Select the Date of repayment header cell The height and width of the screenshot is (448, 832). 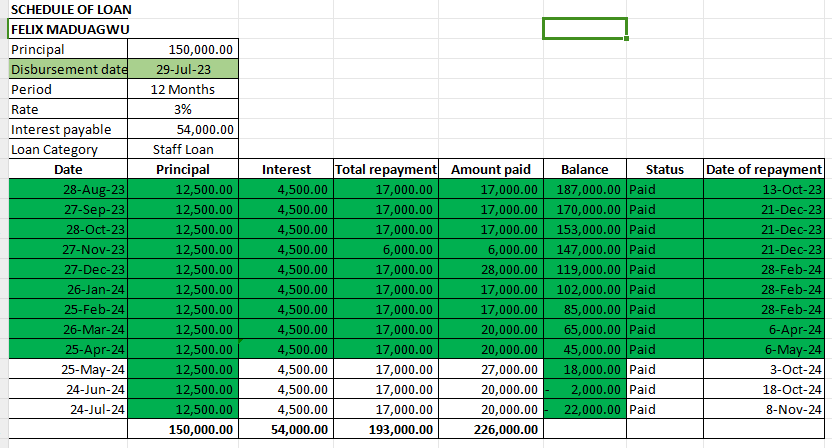tap(764, 169)
